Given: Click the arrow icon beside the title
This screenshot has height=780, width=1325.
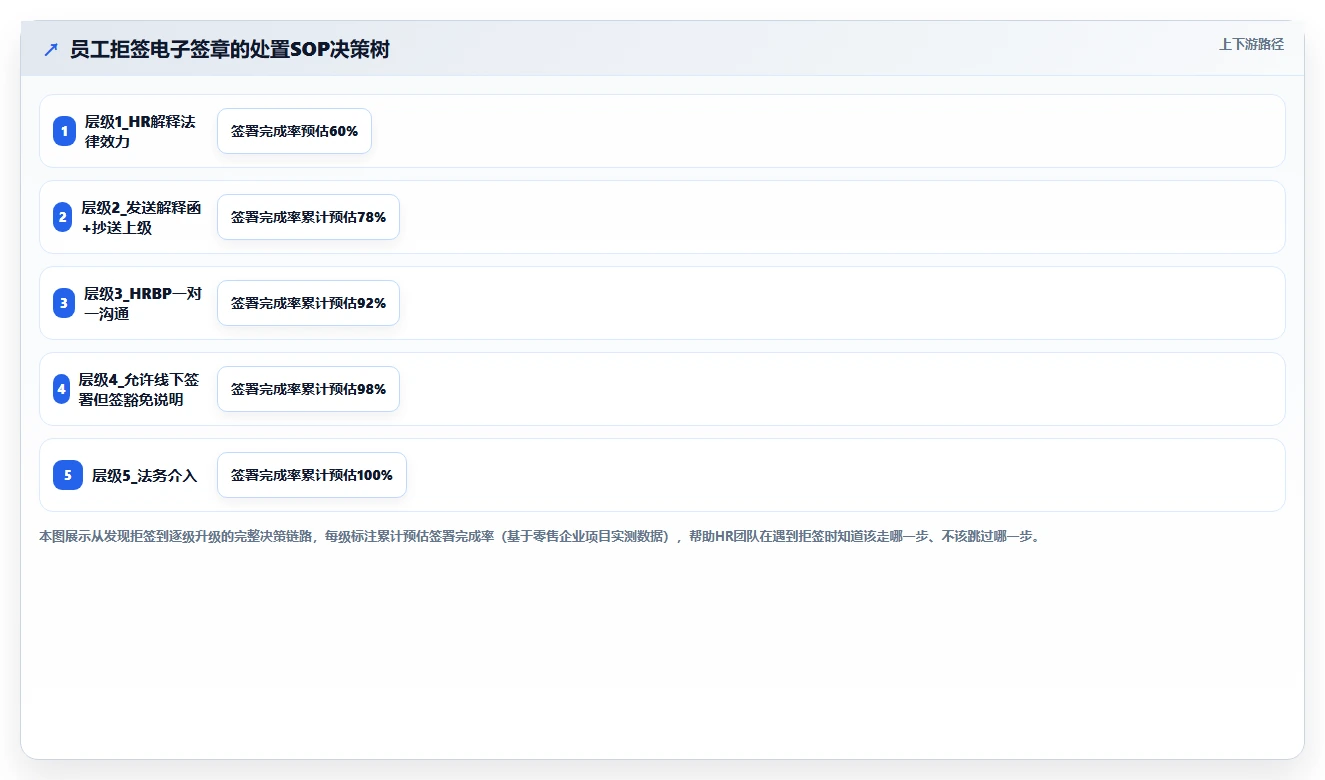Looking at the screenshot, I should tap(51, 50).
